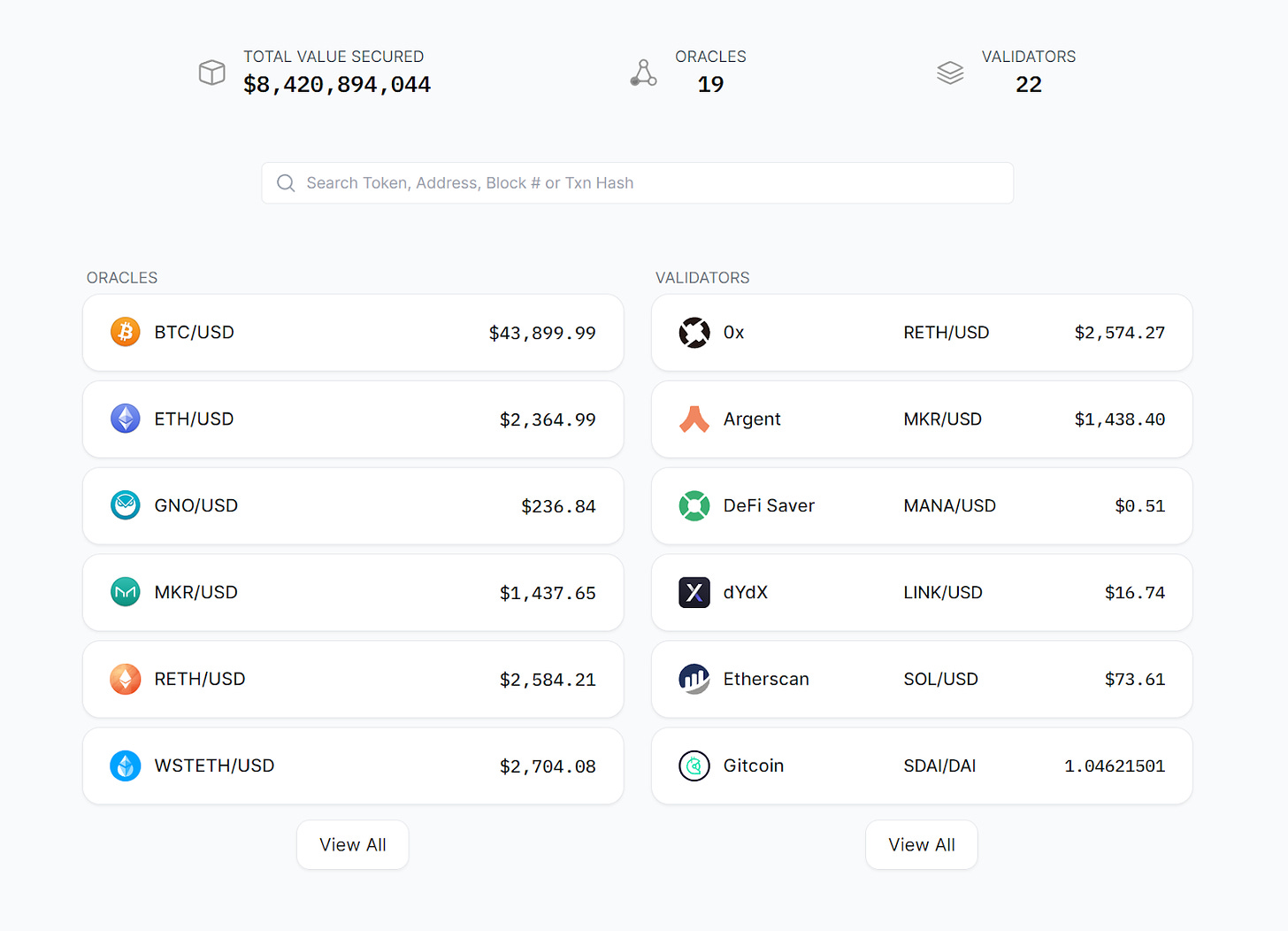Viewport: 1288px width, 931px height.
Task: View all oracles
Action: (352, 844)
